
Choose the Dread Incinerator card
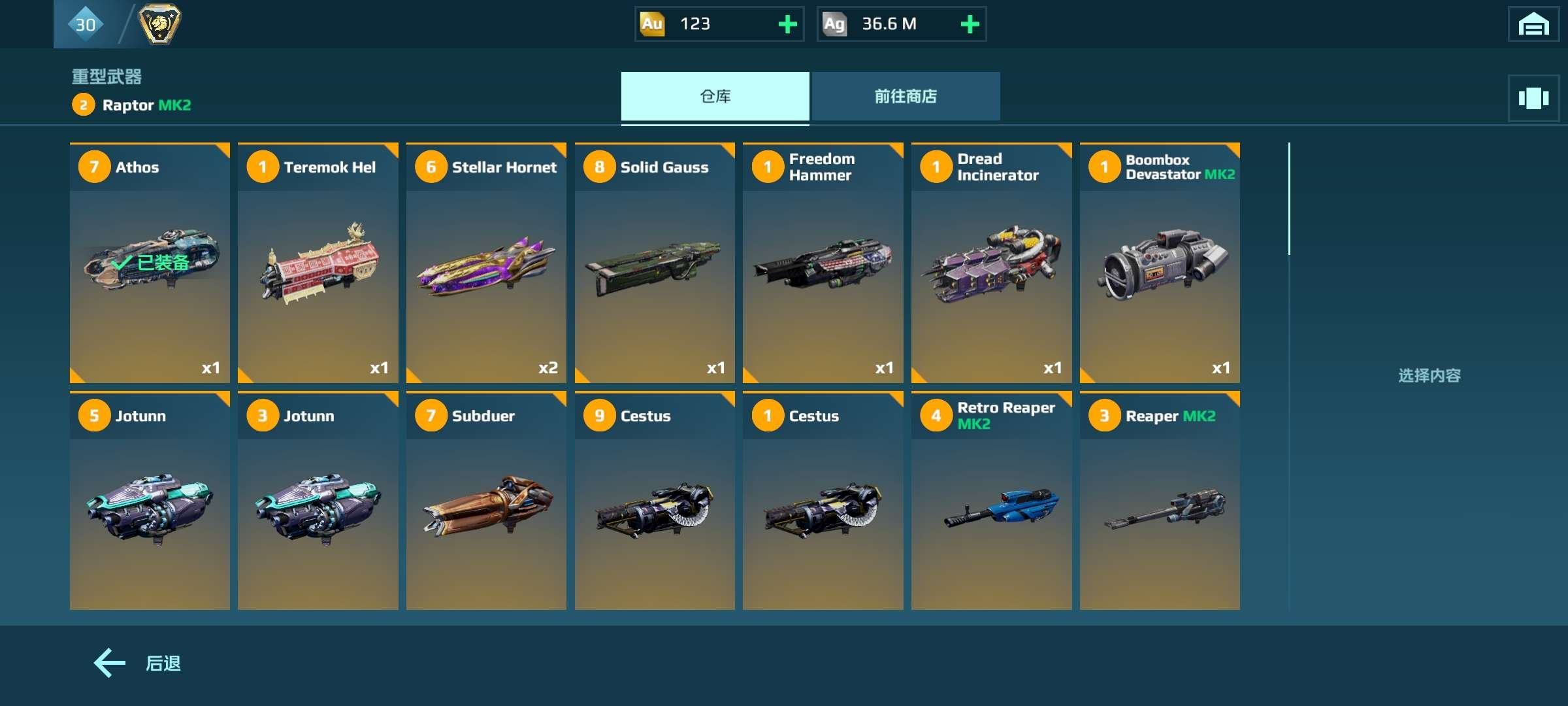point(991,263)
